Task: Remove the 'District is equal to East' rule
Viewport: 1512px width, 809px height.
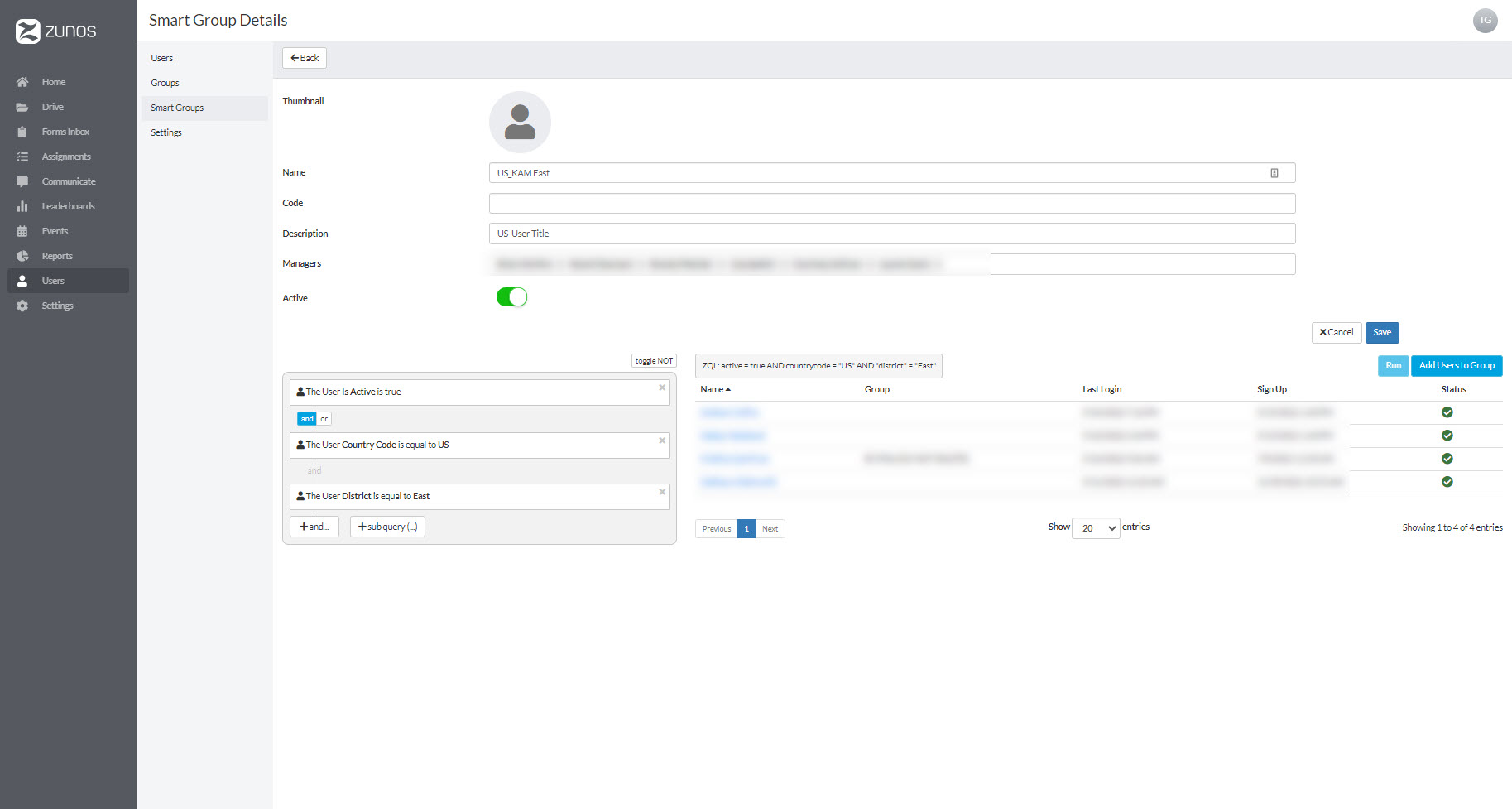Action: tap(662, 492)
